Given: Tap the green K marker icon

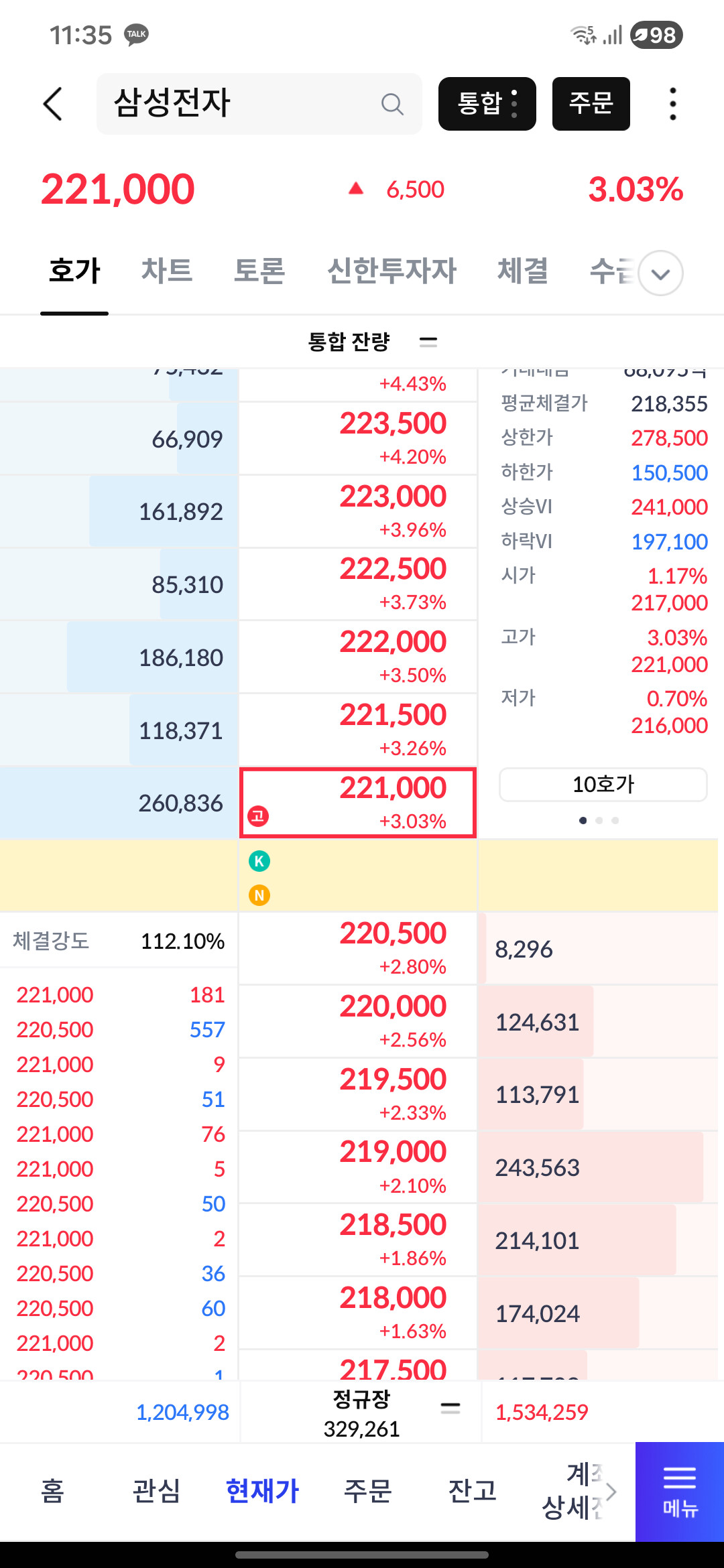Looking at the screenshot, I should [x=259, y=860].
